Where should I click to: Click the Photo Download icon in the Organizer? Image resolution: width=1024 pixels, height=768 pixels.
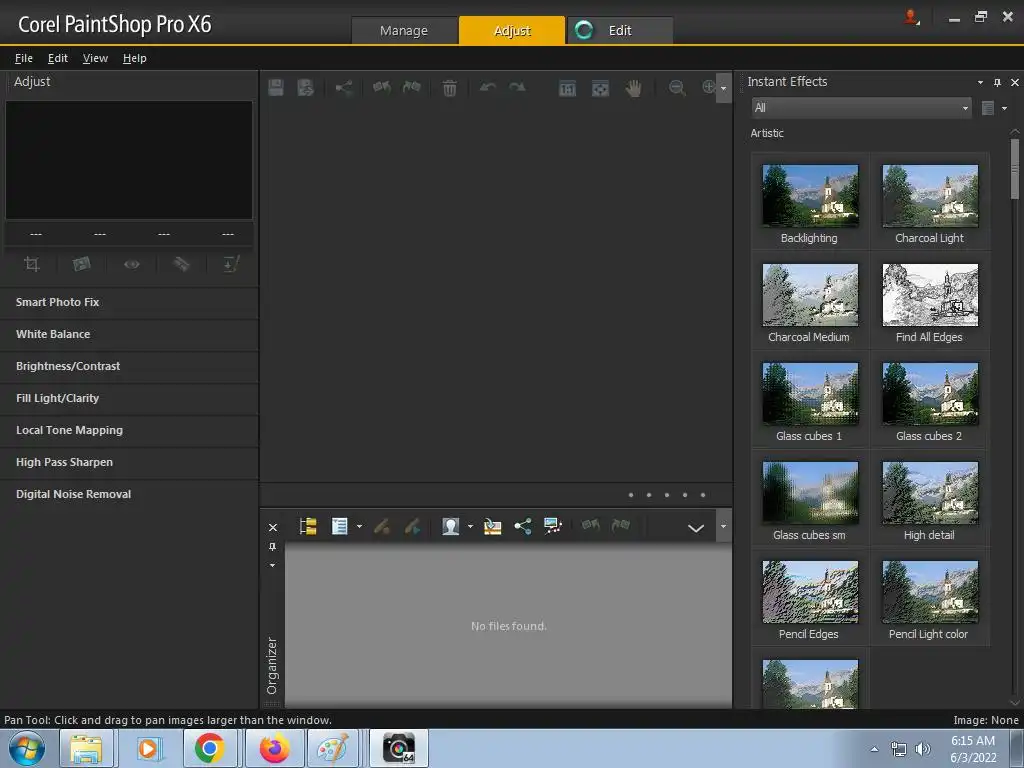click(x=492, y=526)
